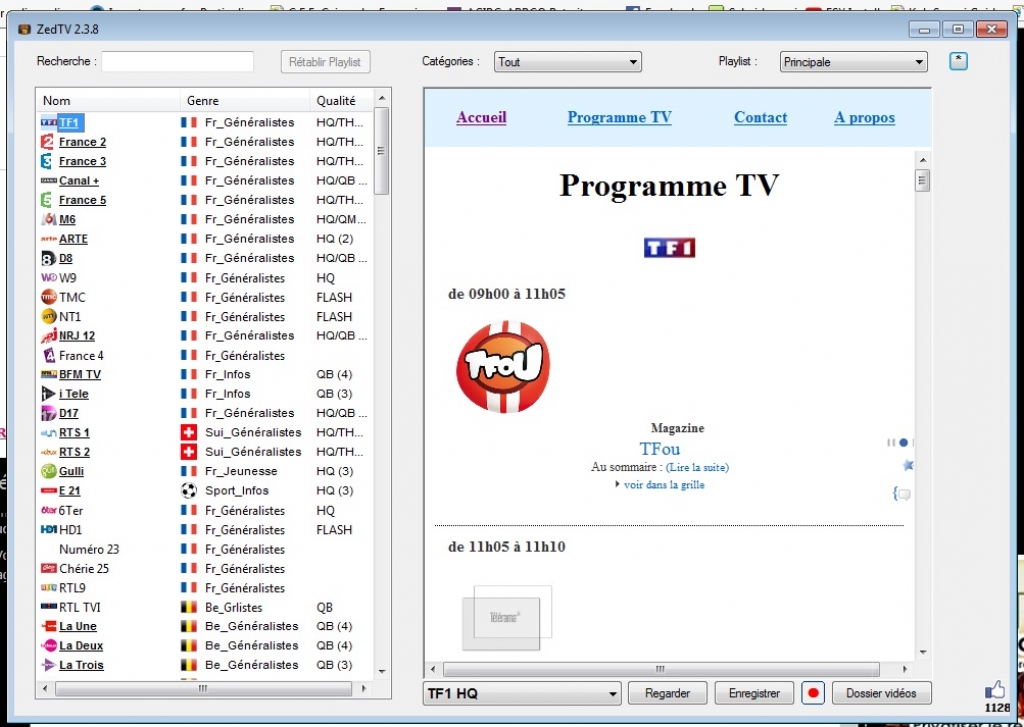
Task: Open the Playlist dropdown showing Principale
Action: point(854,62)
